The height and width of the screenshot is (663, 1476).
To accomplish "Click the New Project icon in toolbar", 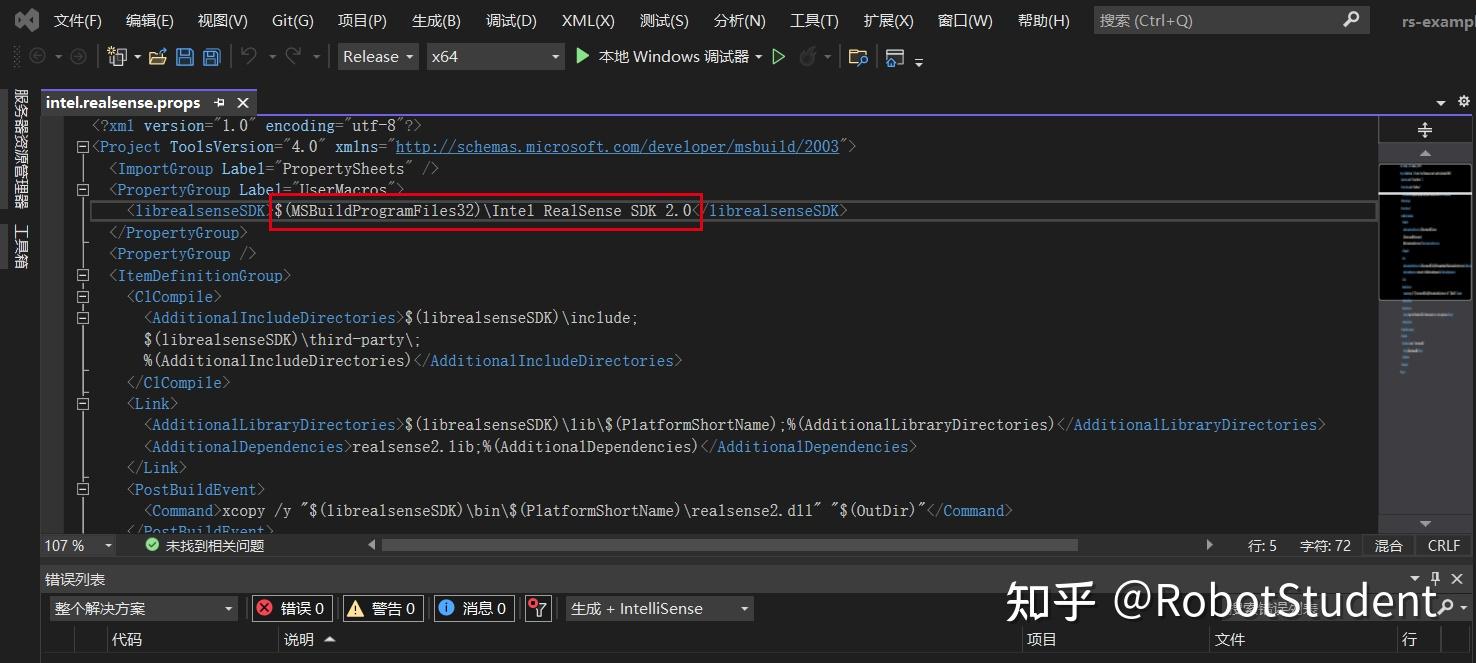I will [x=117, y=57].
